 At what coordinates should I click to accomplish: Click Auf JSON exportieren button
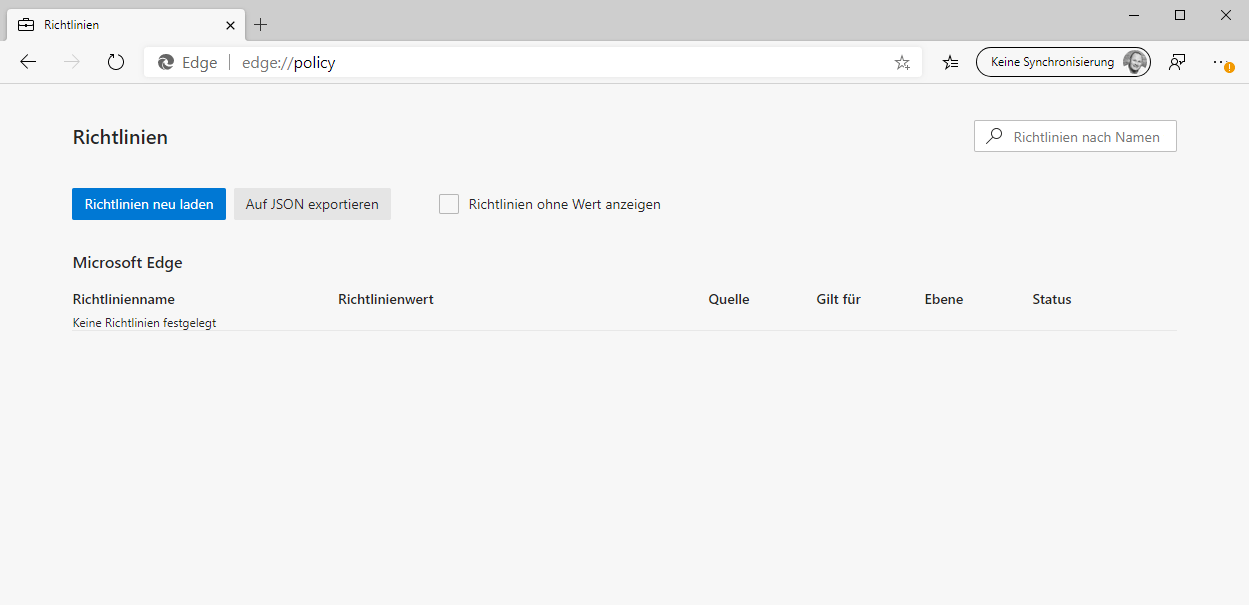point(312,204)
